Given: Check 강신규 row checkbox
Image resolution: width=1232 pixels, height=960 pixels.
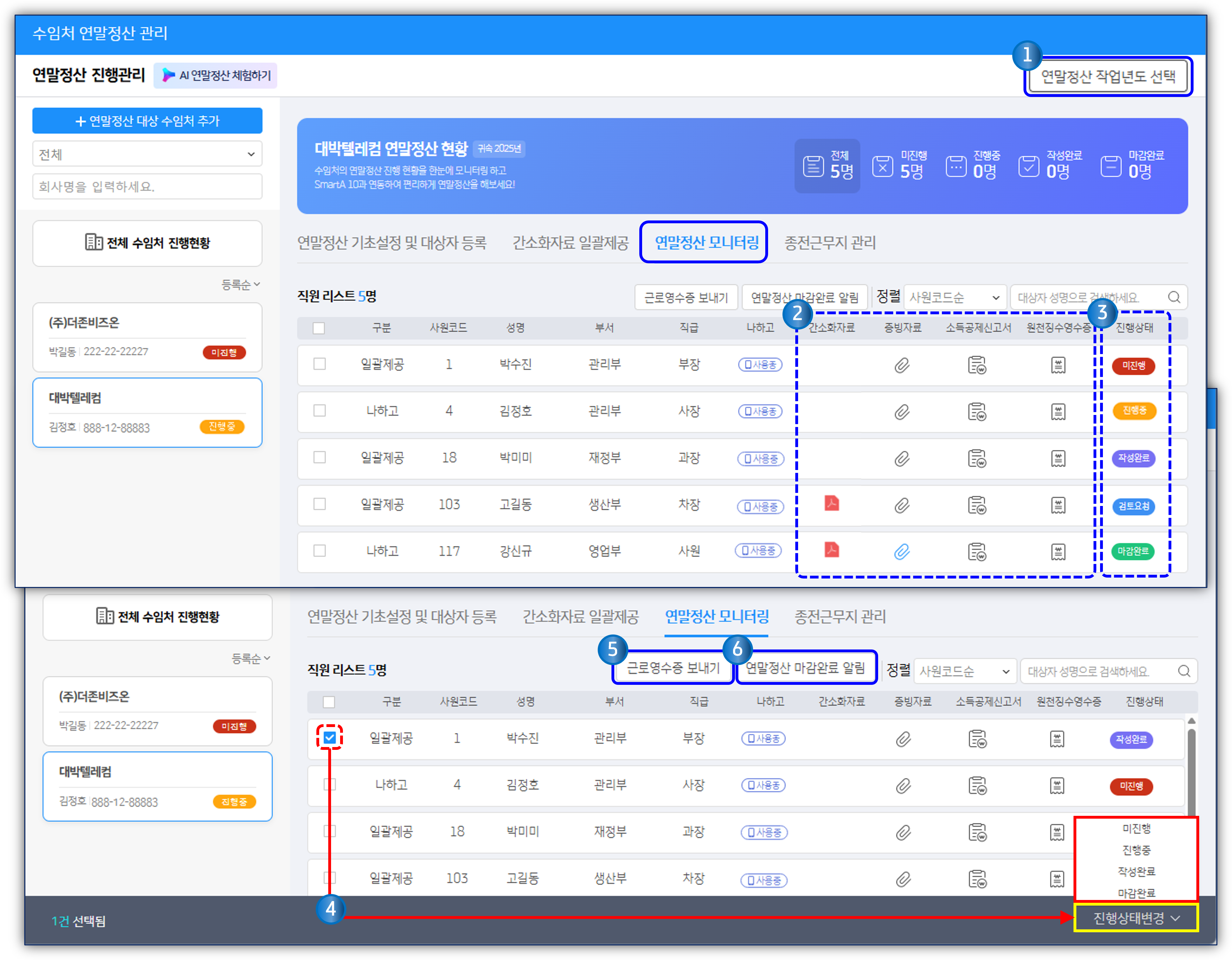Looking at the screenshot, I should tap(320, 550).
